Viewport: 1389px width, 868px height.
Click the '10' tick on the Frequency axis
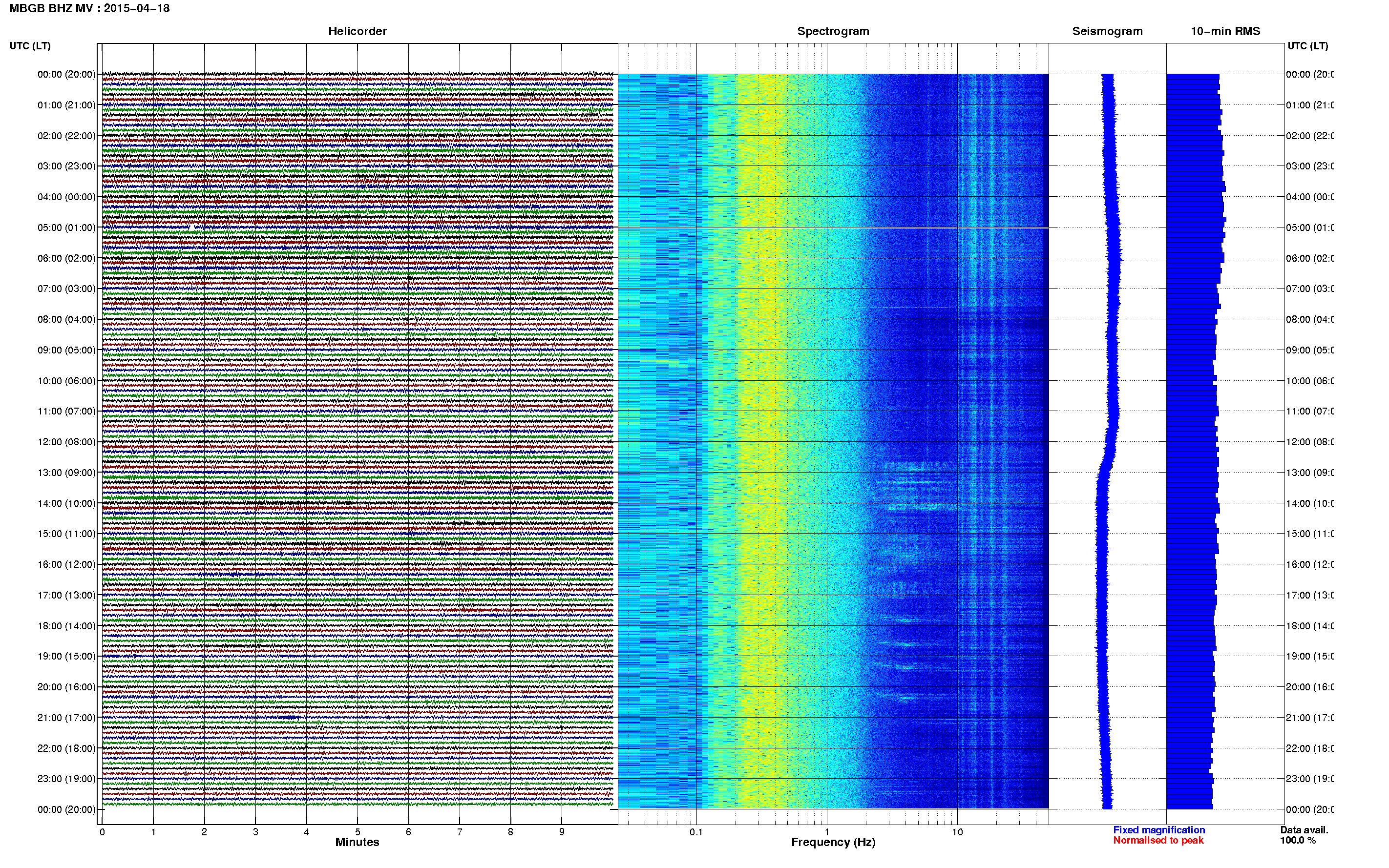[x=957, y=832]
